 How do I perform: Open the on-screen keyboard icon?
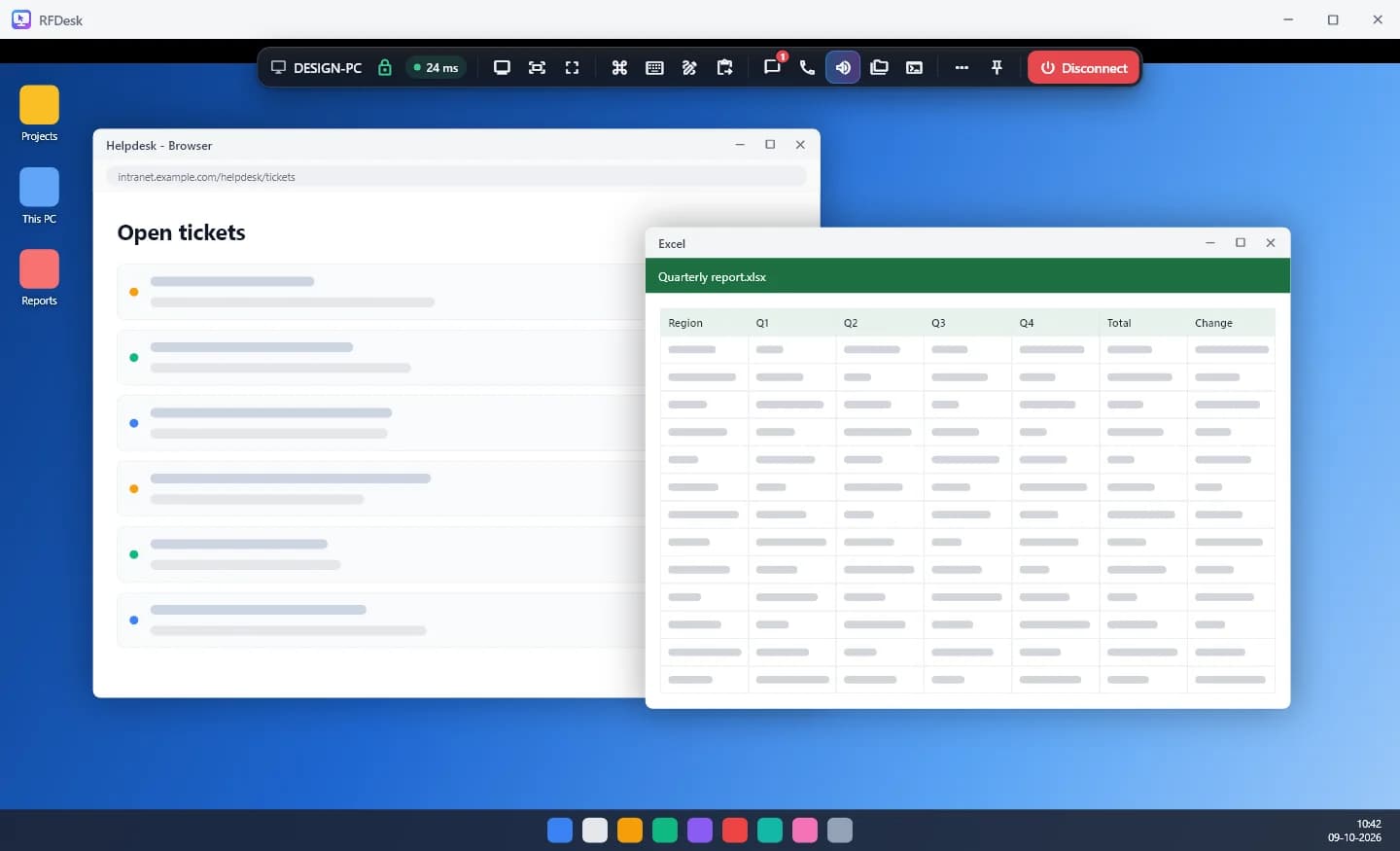click(654, 68)
